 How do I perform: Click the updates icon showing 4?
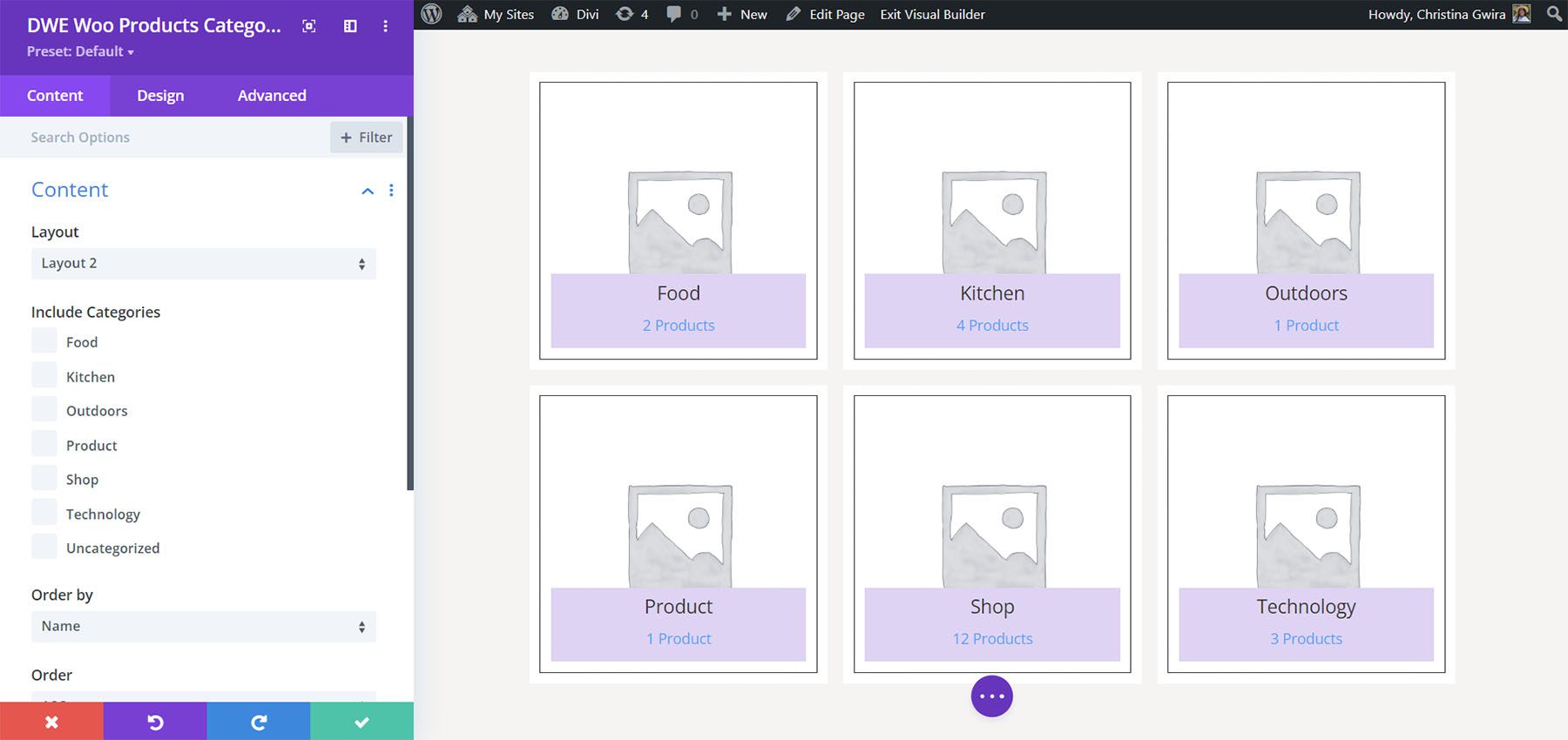point(632,14)
